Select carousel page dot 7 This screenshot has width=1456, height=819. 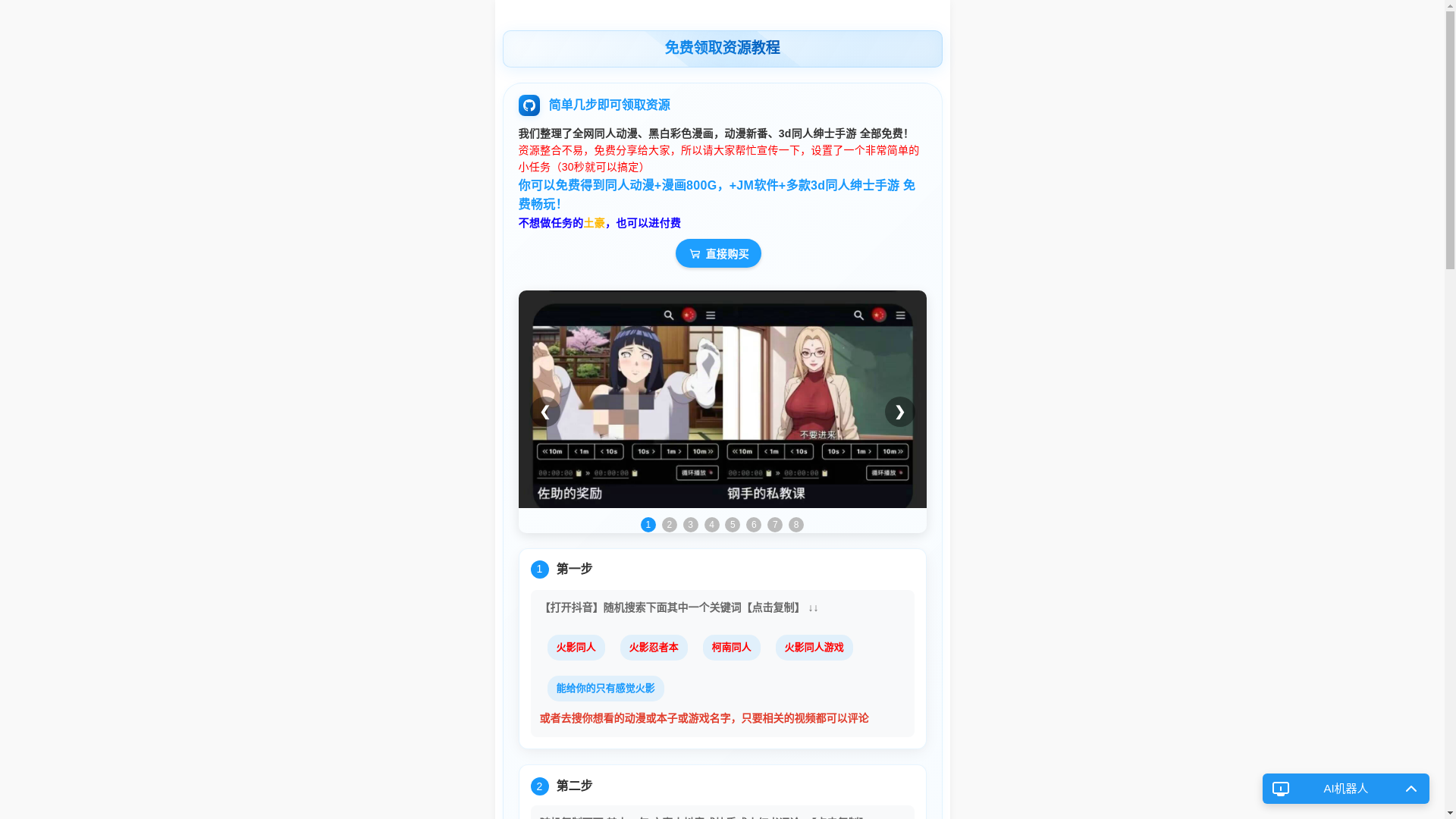point(775,525)
